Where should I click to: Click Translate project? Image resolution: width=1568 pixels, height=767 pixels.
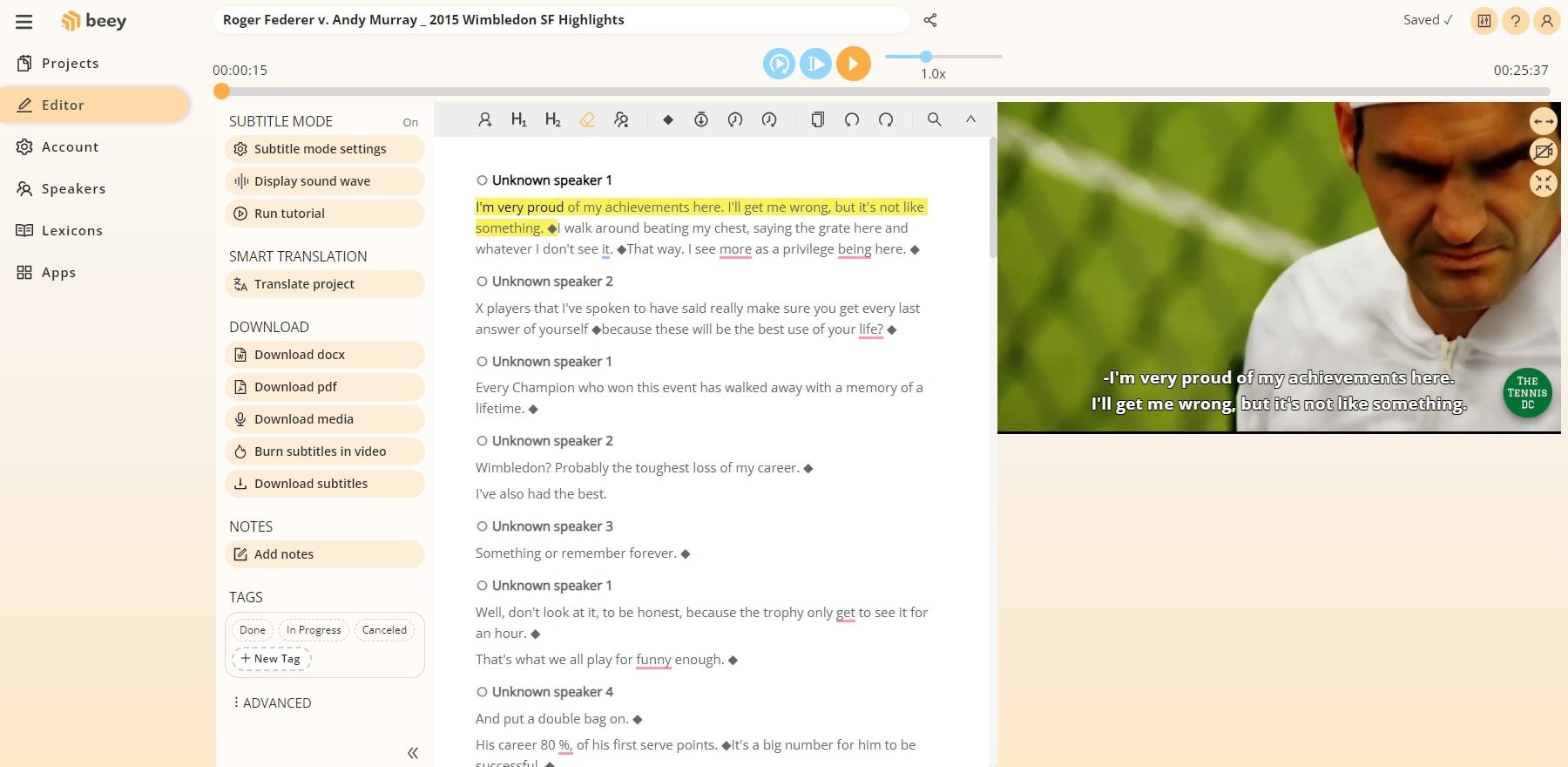(x=325, y=284)
